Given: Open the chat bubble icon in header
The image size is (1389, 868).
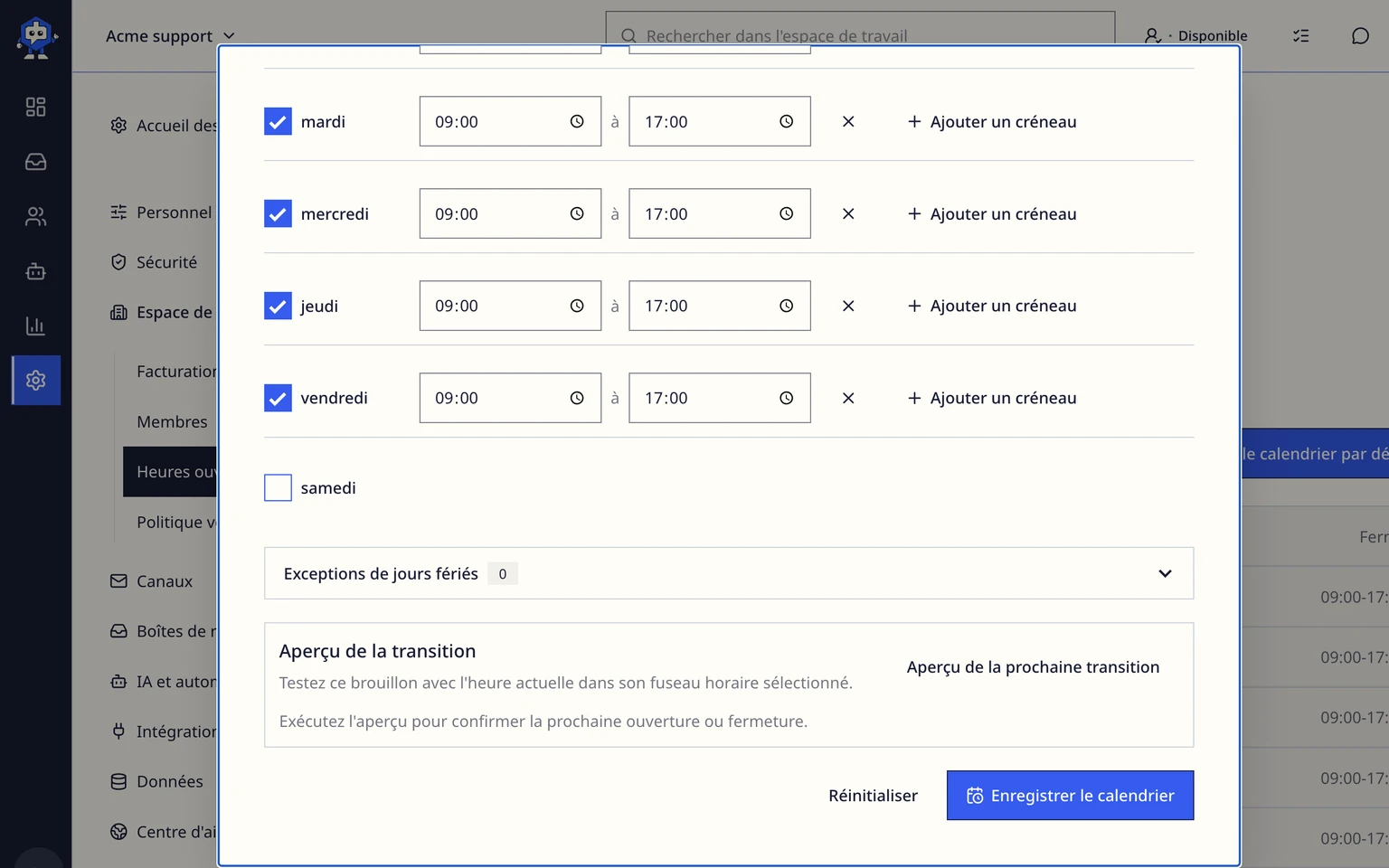Looking at the screenshot, I should click(1360, 36).
